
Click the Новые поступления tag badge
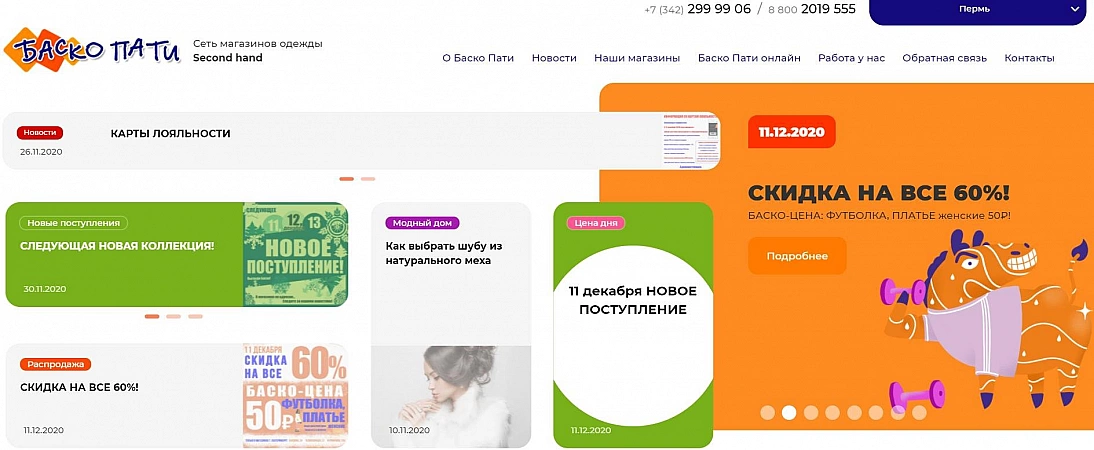[73, 223]
